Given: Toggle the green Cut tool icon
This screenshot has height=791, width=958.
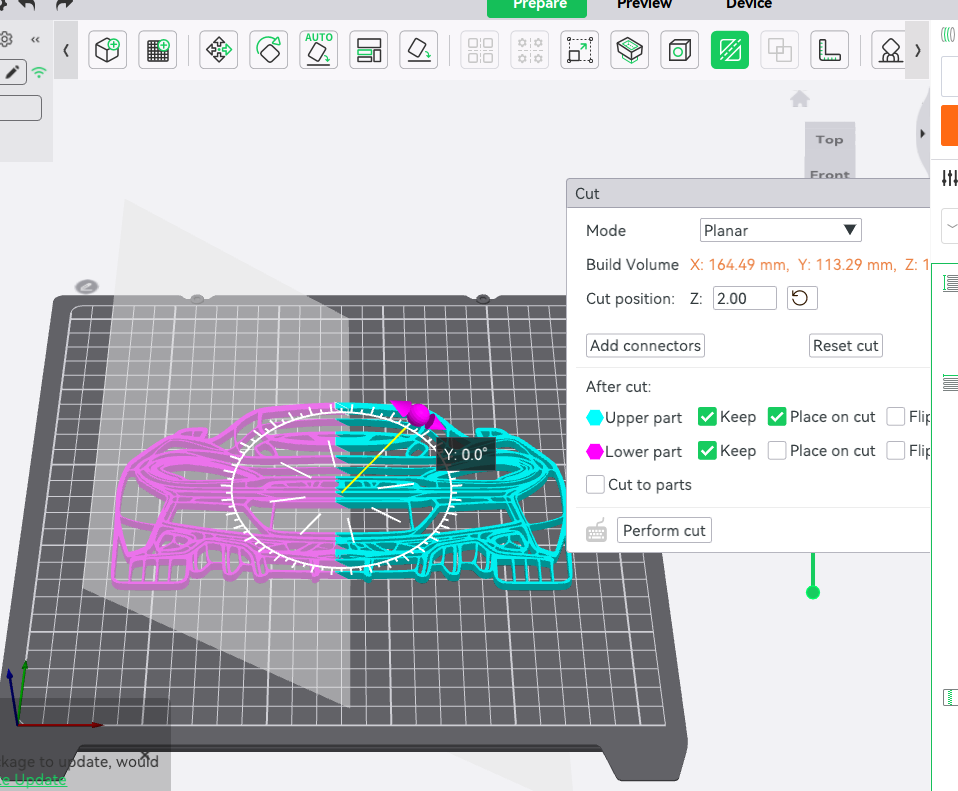Looking at the screenshot, I should 730,49.
